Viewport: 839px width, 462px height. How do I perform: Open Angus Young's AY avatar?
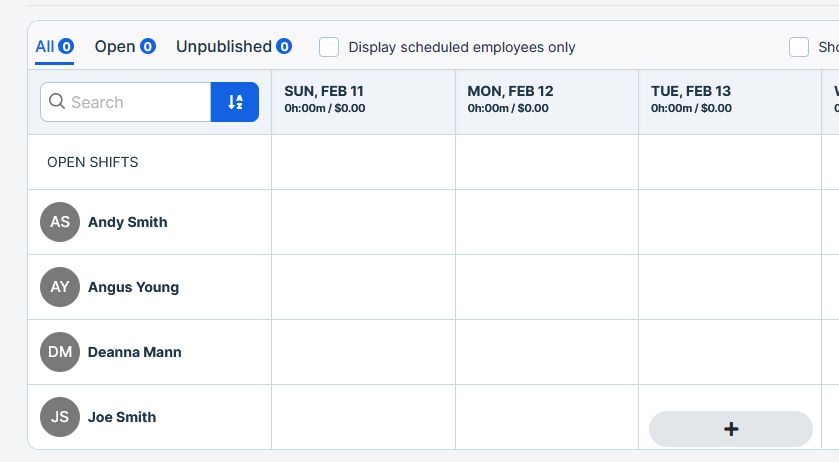(60, 287)
